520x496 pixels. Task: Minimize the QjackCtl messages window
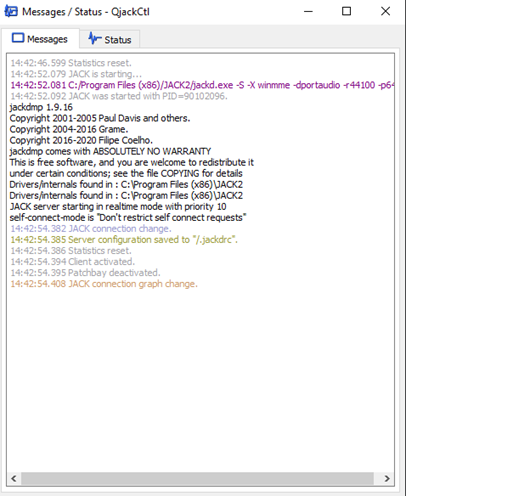(x=308, y=11)
